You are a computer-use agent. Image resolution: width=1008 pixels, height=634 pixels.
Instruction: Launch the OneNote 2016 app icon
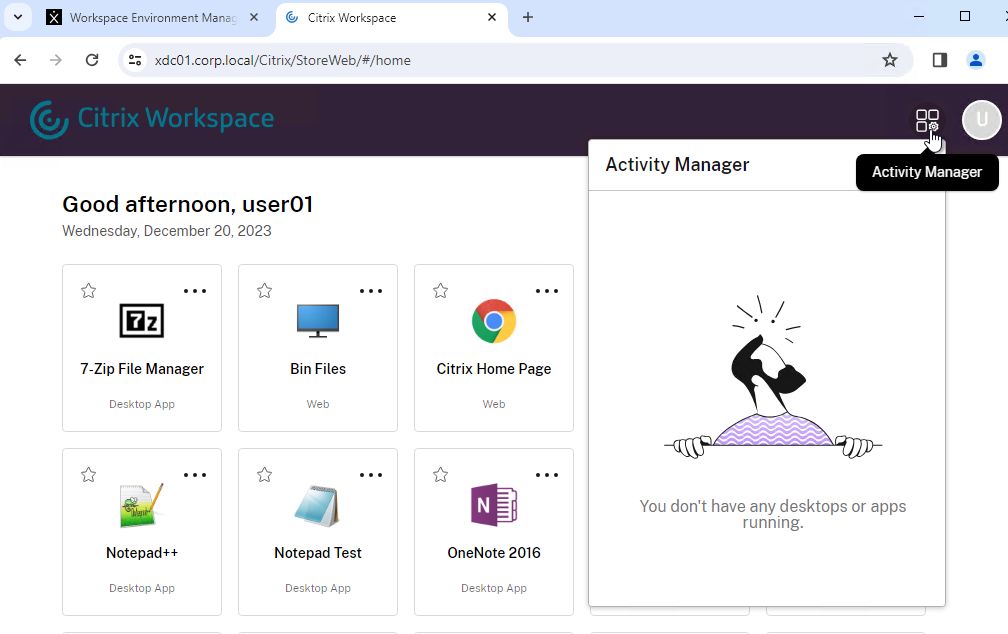tap(494, 505)
